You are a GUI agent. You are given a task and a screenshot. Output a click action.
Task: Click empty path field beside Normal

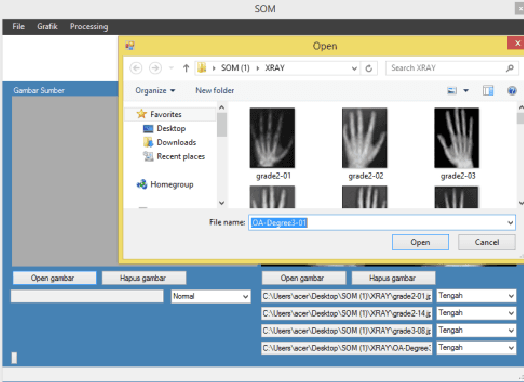click(x=87, y=296)
